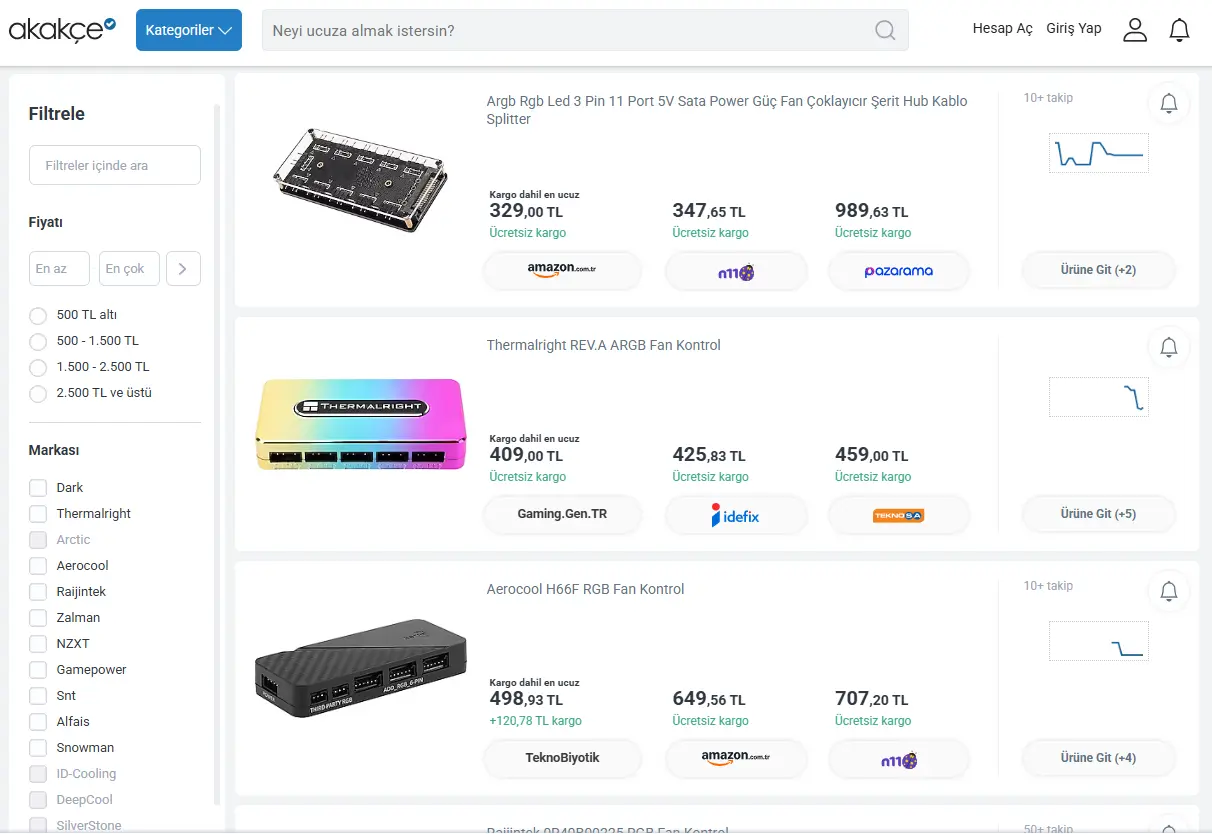Click Ürüne Git (+5) button
This screenshot has width=1212, height=834.
click(1098, 514)
